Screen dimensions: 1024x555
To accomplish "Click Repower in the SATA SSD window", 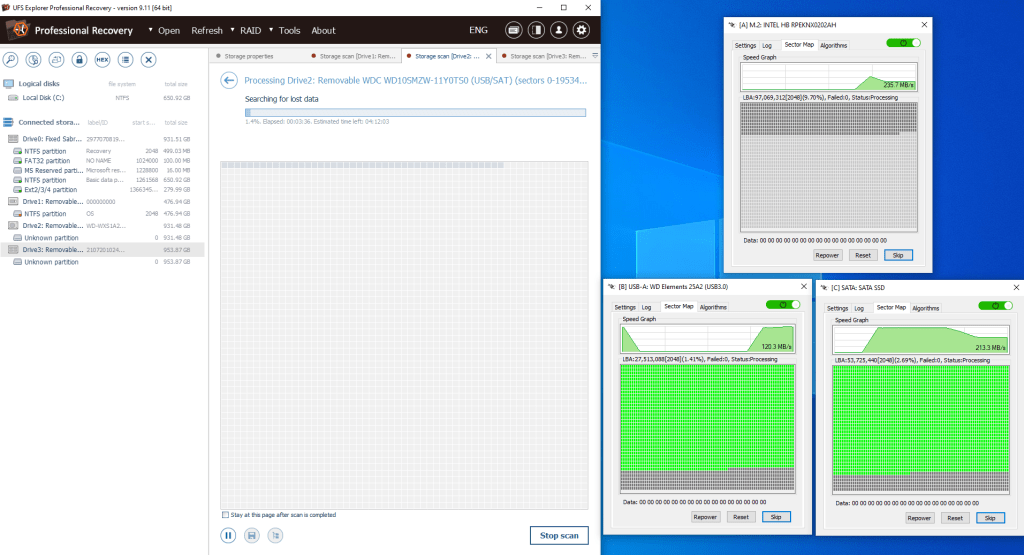I will pos(919,518).
